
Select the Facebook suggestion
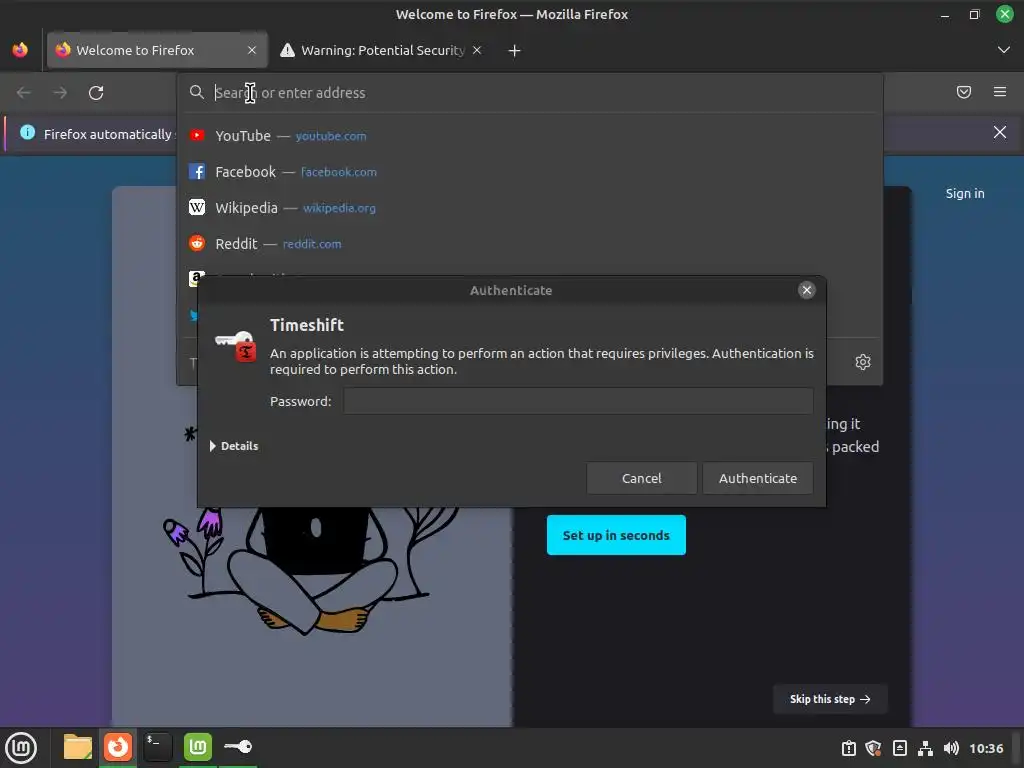(x=530, y=172)
